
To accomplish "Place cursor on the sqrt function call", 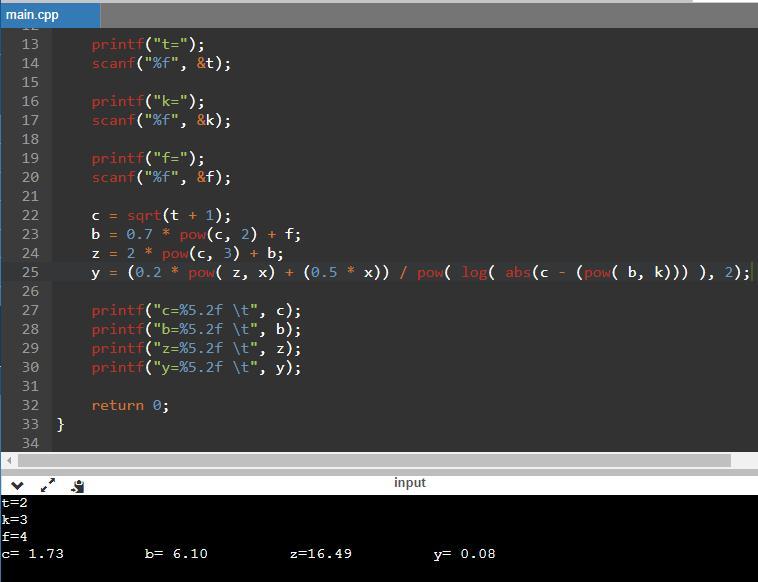I will click(x=143, y=215).
